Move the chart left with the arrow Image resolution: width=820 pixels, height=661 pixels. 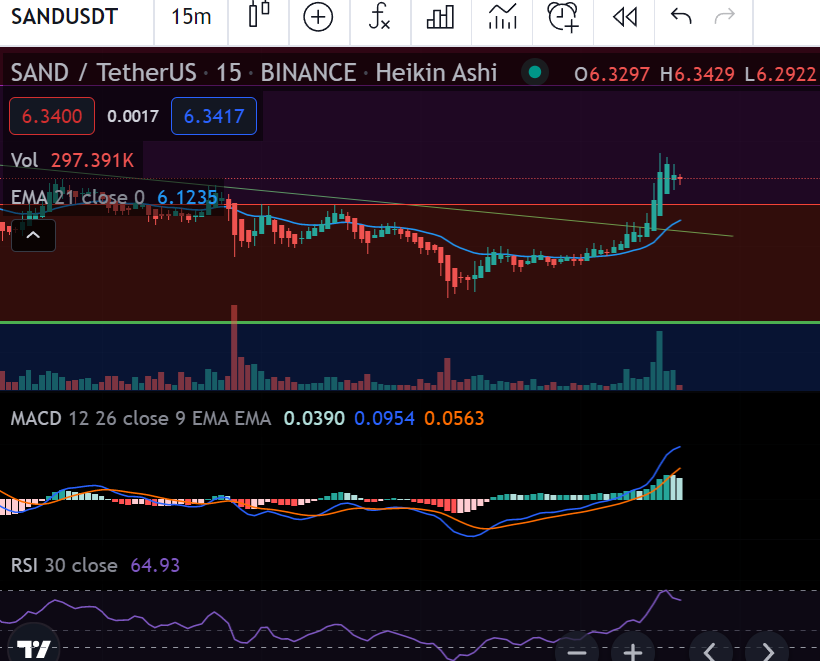pyautogui.click(x=710, y=652)
